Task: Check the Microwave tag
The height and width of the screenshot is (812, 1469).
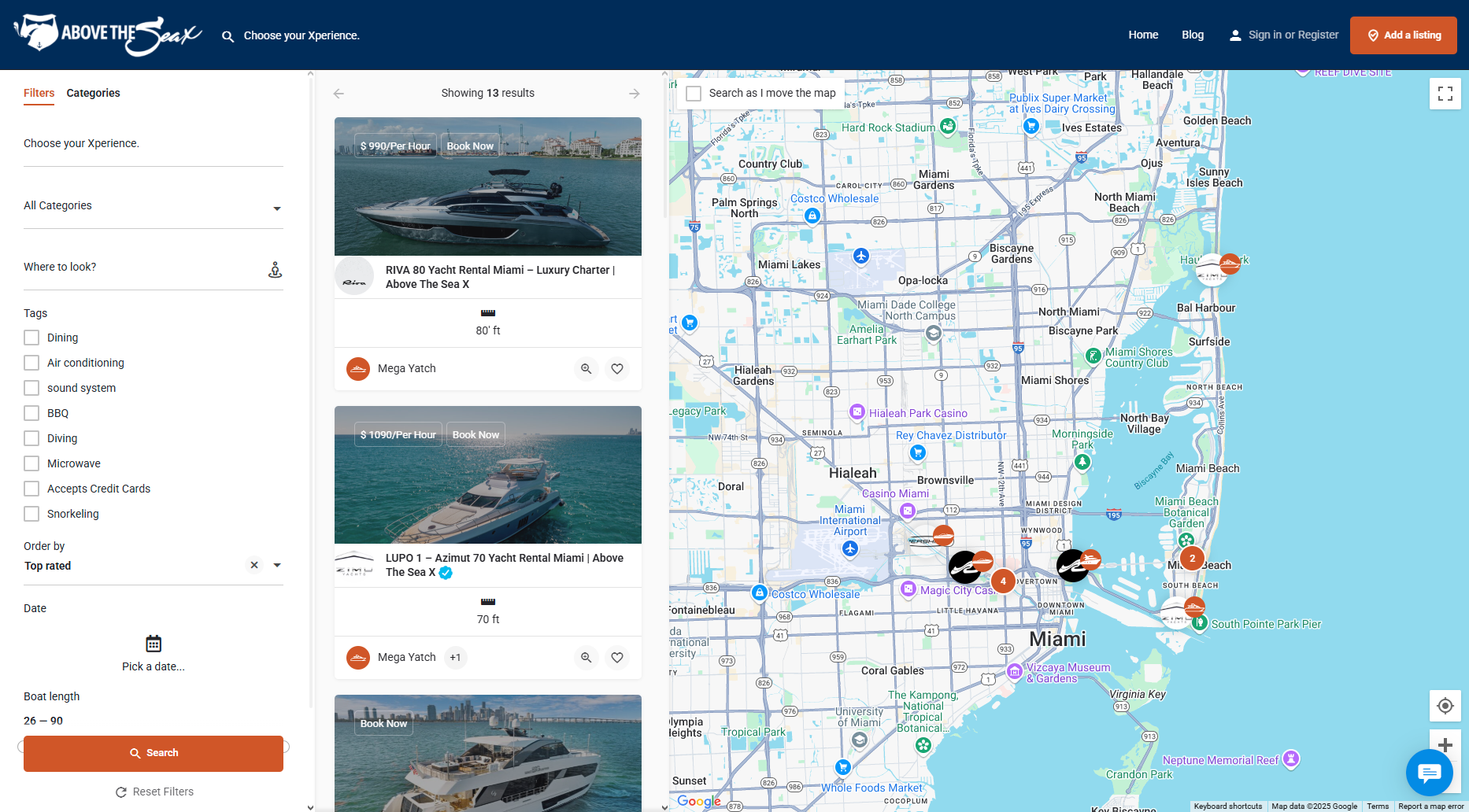Action: point(31,463)
